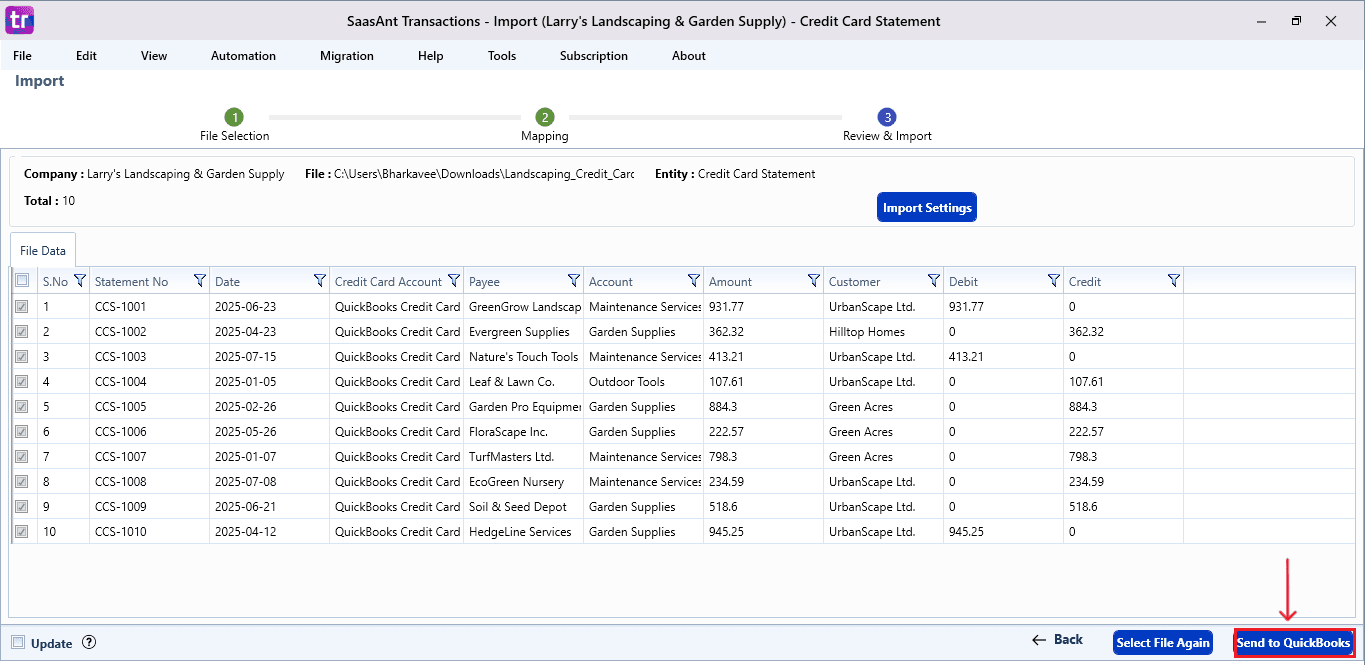Image resolution: width=1365 pixels, height=665 pixels.
Task: Click the Amount column filter icon
Action: (814, 281)
